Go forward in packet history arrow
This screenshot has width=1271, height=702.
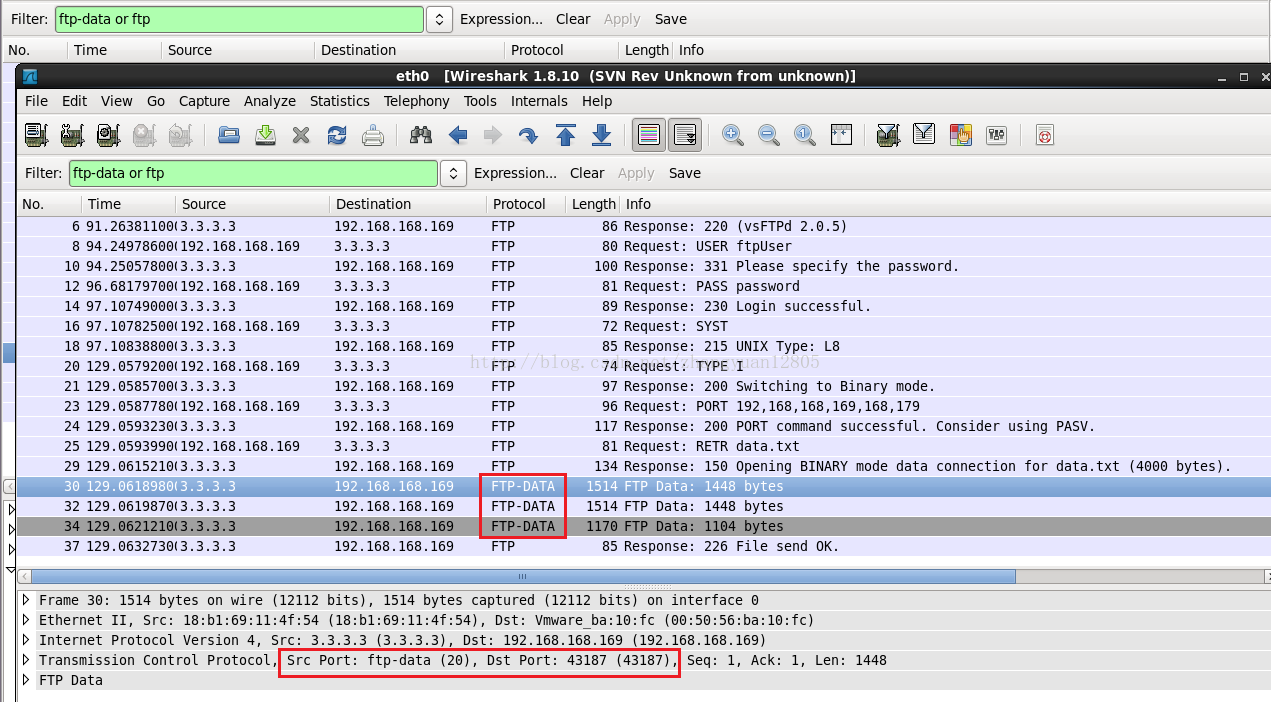[493, 135]
